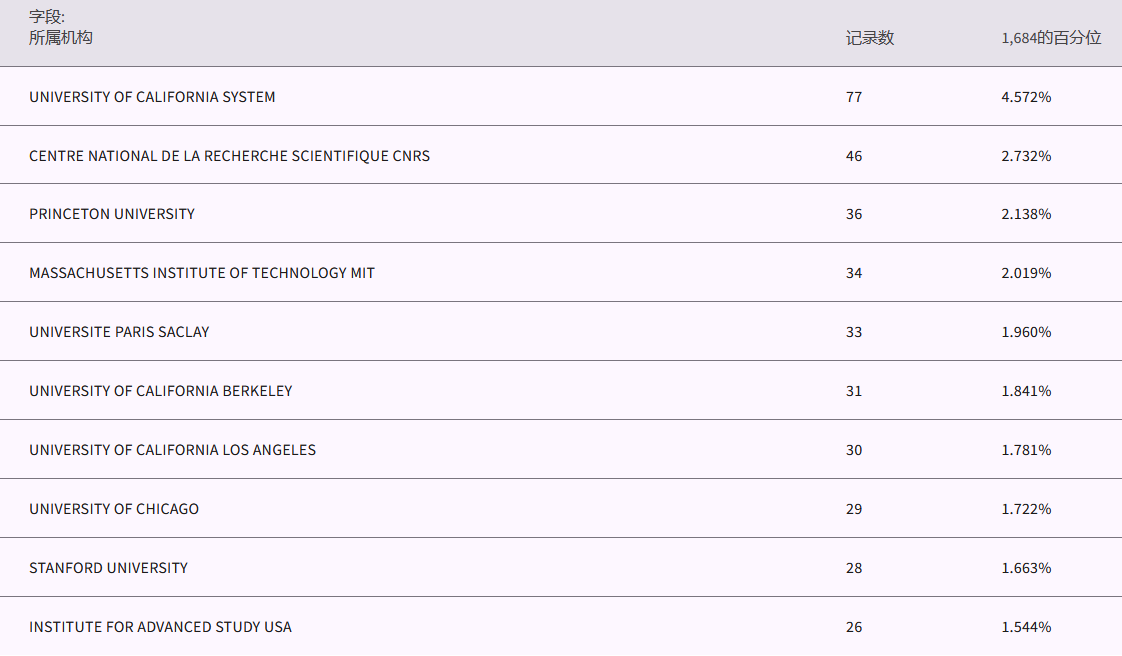This screenshot has height=656, width=1122.
Task: Click record count 77 for California System
Action: pyautogui.click(x=854, y=97)
